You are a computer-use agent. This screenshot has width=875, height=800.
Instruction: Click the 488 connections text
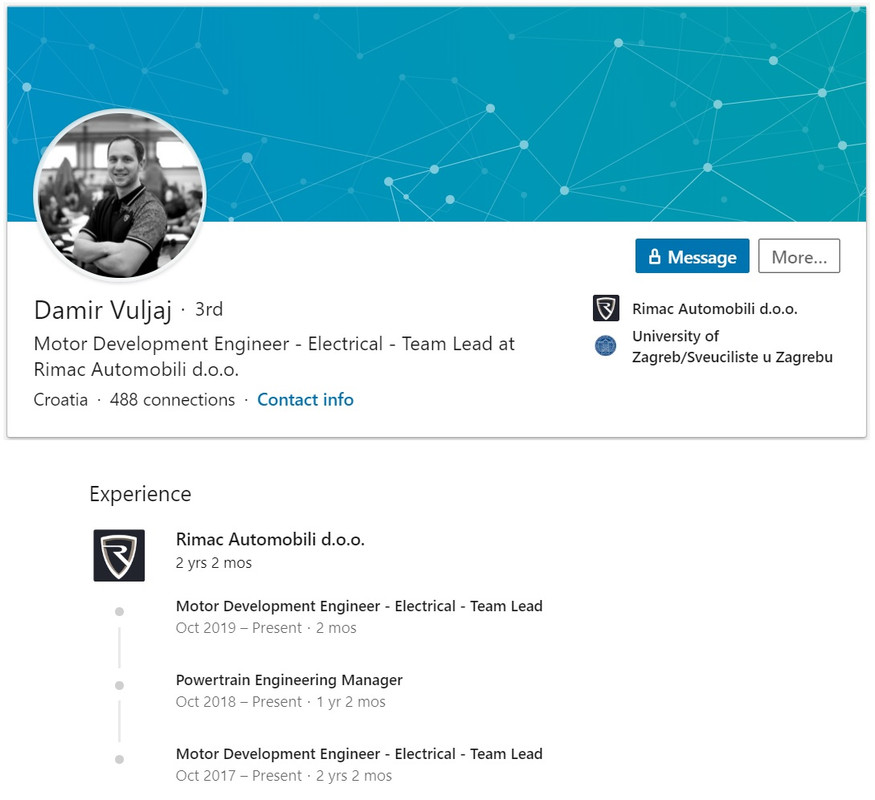click(172, 399)
